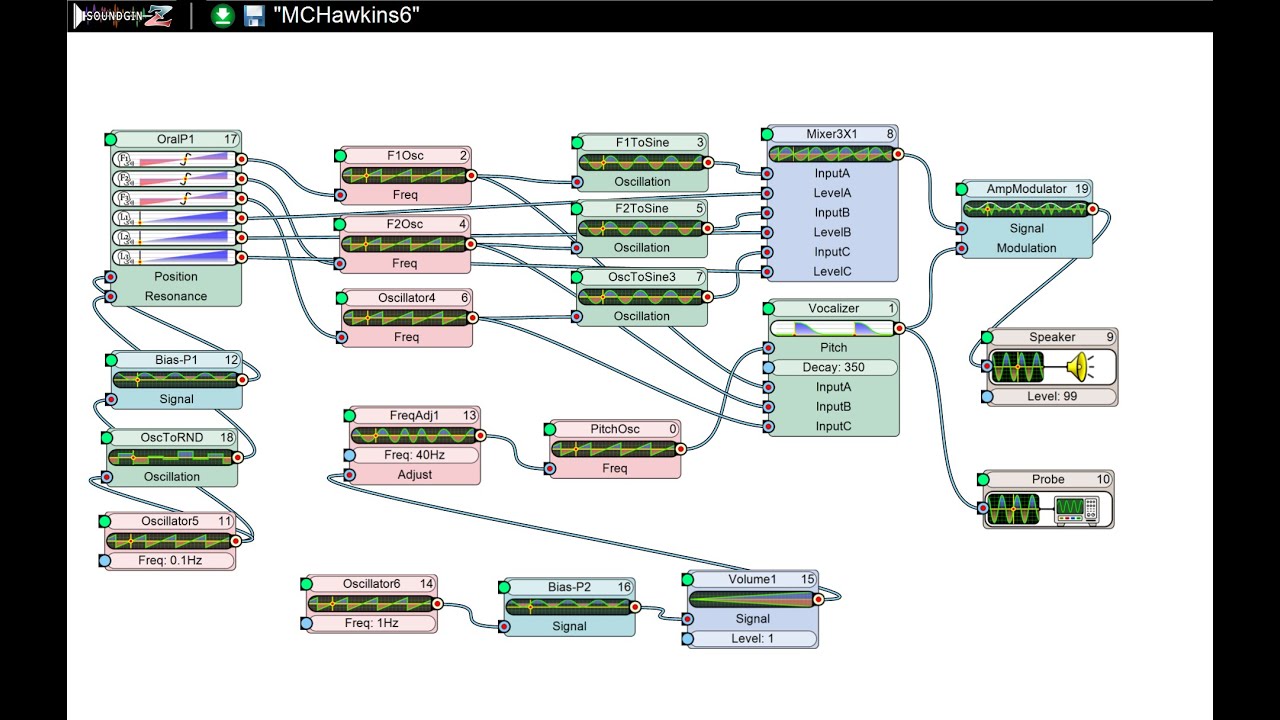Image resolution: width=1280 pixels, height=720 pixels.
Task: Click the F2ToSine sine waveform display
Action: (x=643, y=228)
